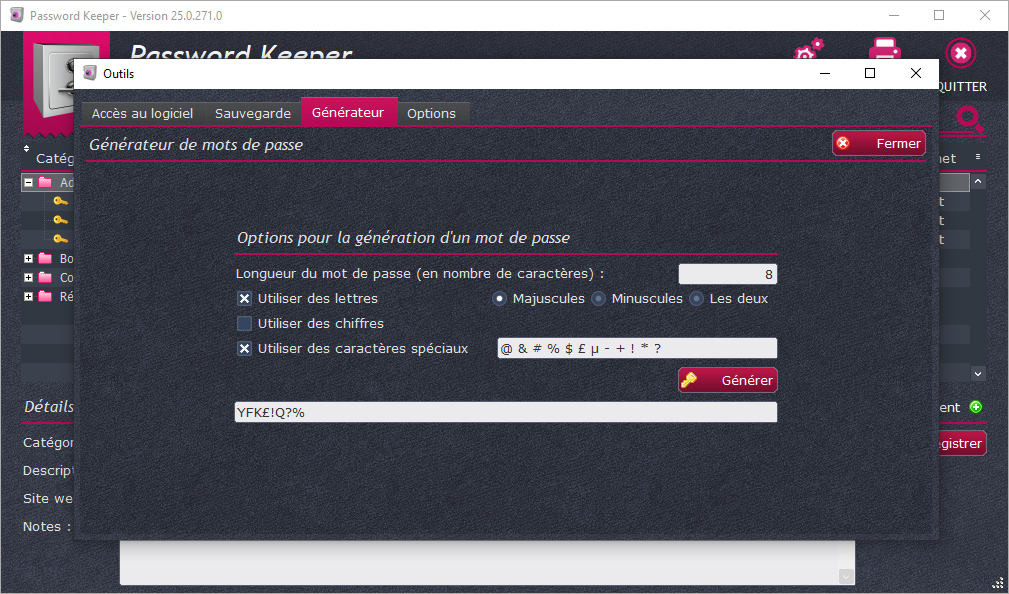The image size is (1009, 594).
Task: Click the partially hidden Enregistrer button
Action: (962, 443)
